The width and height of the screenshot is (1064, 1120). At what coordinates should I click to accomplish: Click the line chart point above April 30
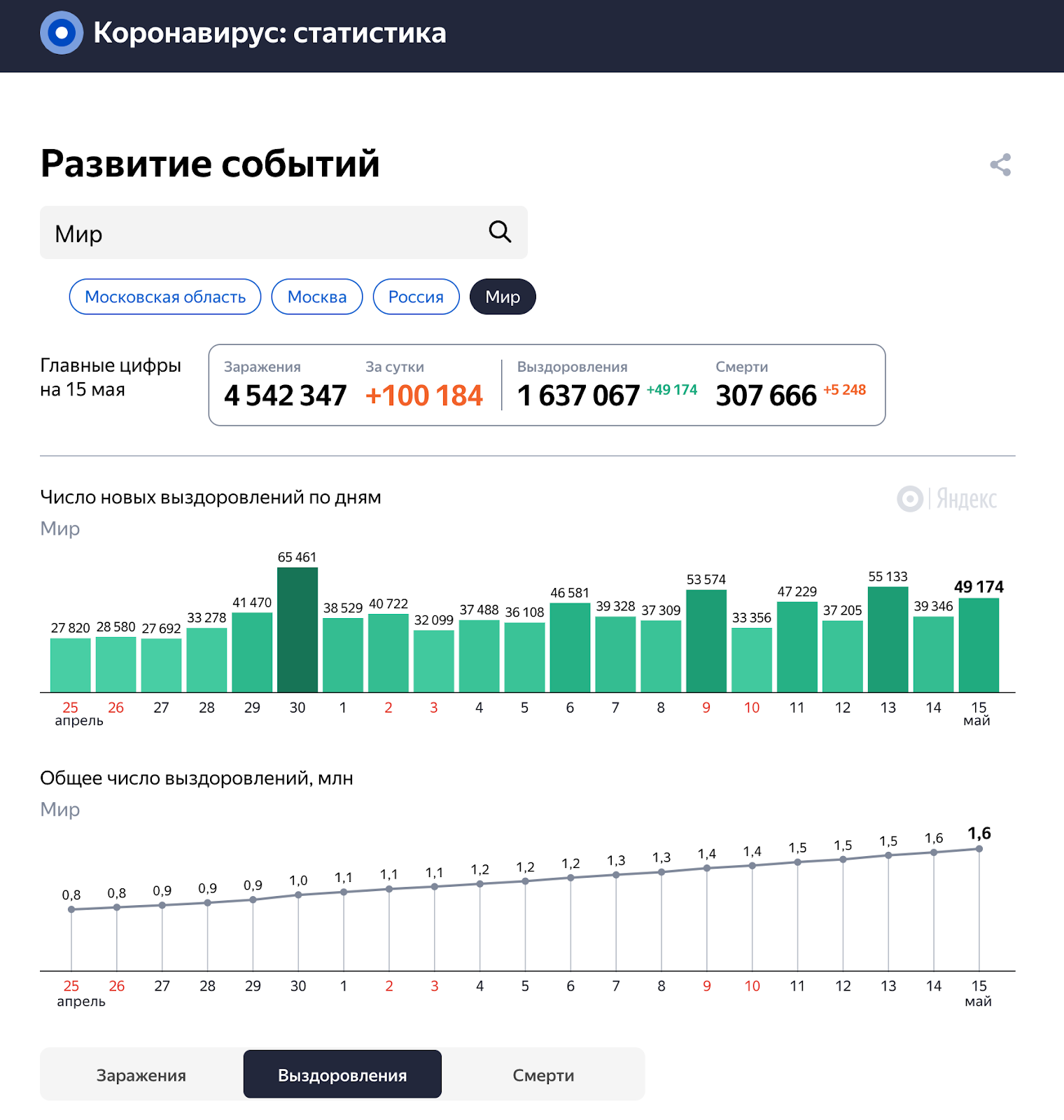tap(298, 895)
